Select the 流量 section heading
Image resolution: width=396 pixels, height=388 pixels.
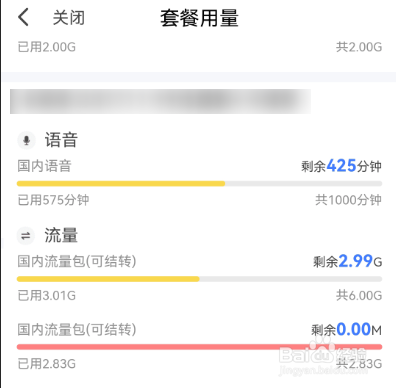tap(61, 235)
